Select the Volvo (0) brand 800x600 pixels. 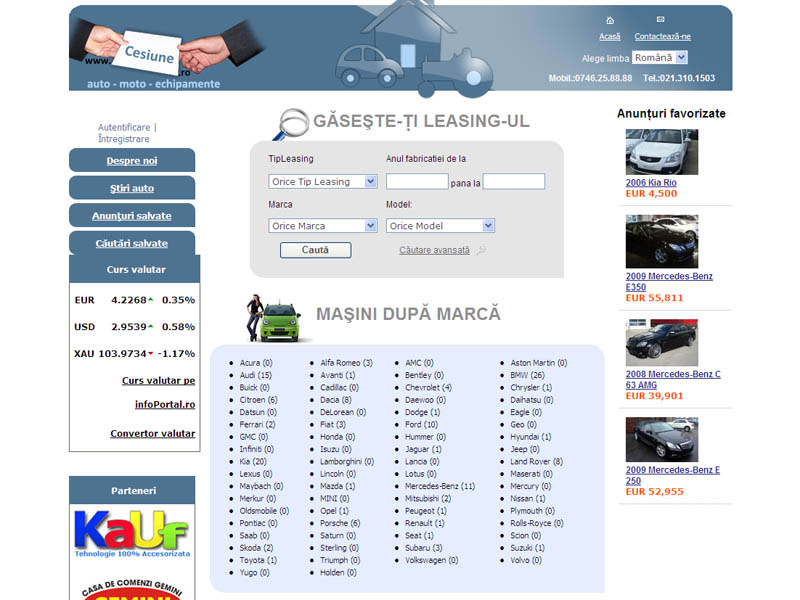coord(526,560)
